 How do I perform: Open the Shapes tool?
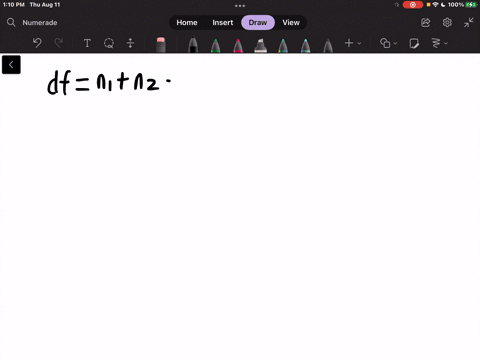385,43
